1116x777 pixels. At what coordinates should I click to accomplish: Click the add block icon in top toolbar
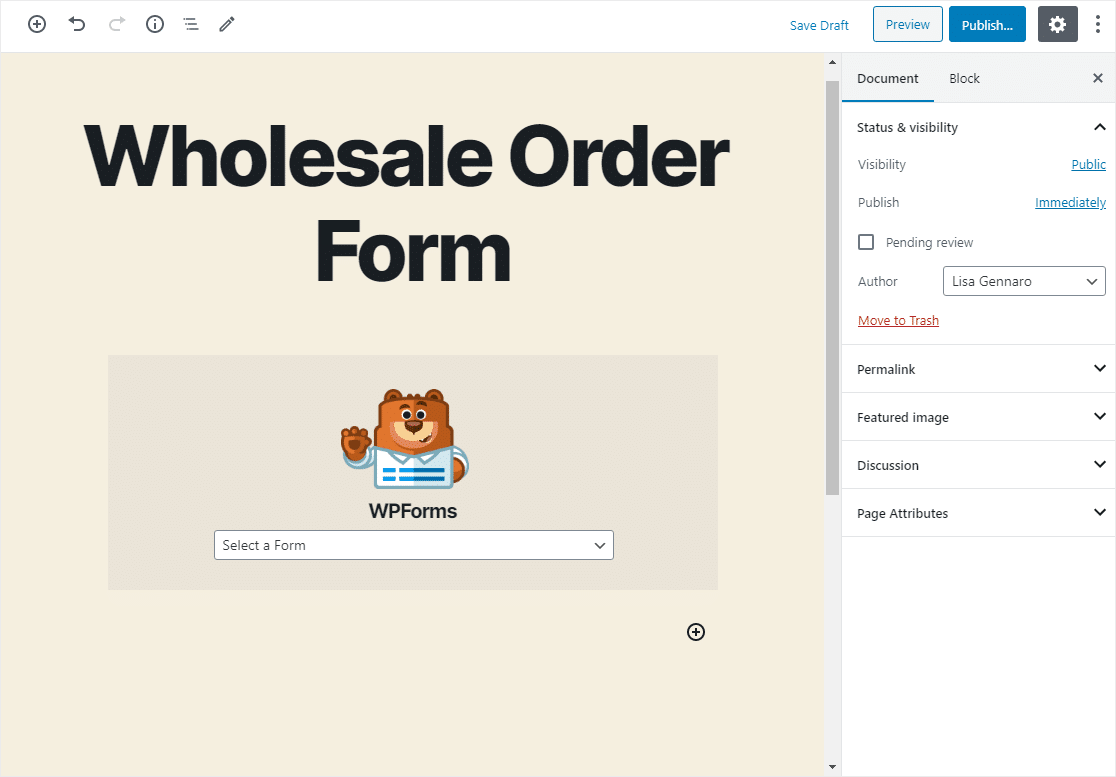point(37,24)
